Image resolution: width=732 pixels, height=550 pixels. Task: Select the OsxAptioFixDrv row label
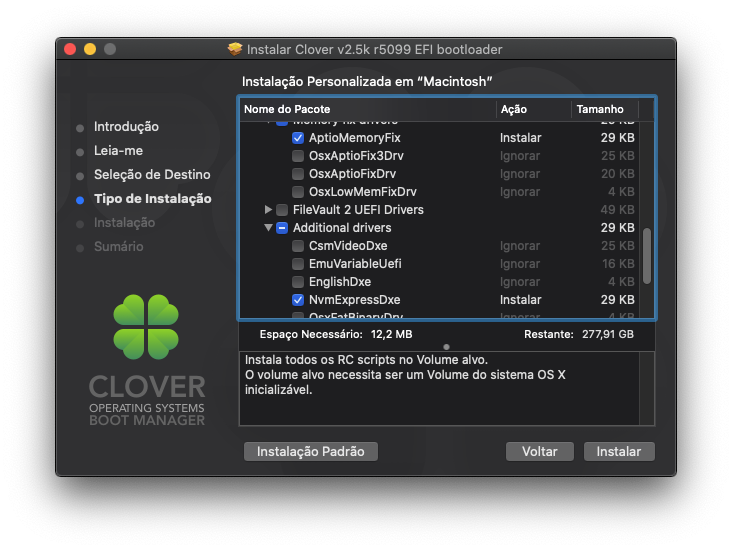(352, 174)
